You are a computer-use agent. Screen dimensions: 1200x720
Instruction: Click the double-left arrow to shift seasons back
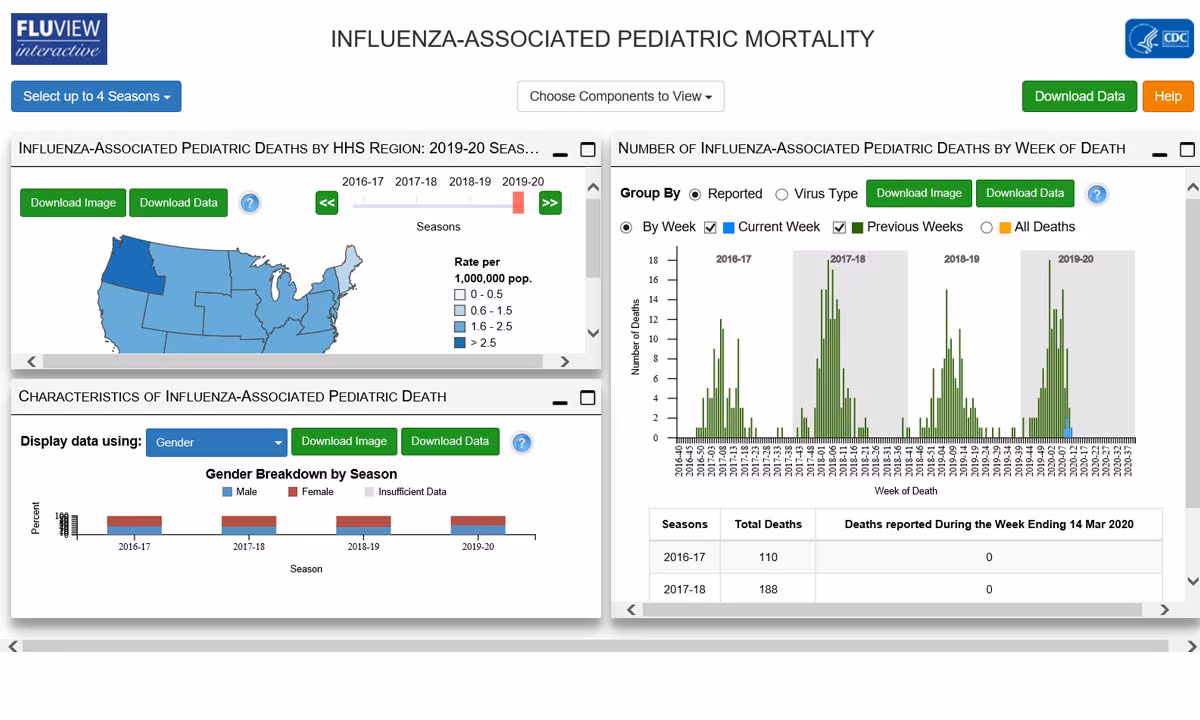(x=326, y=202)
